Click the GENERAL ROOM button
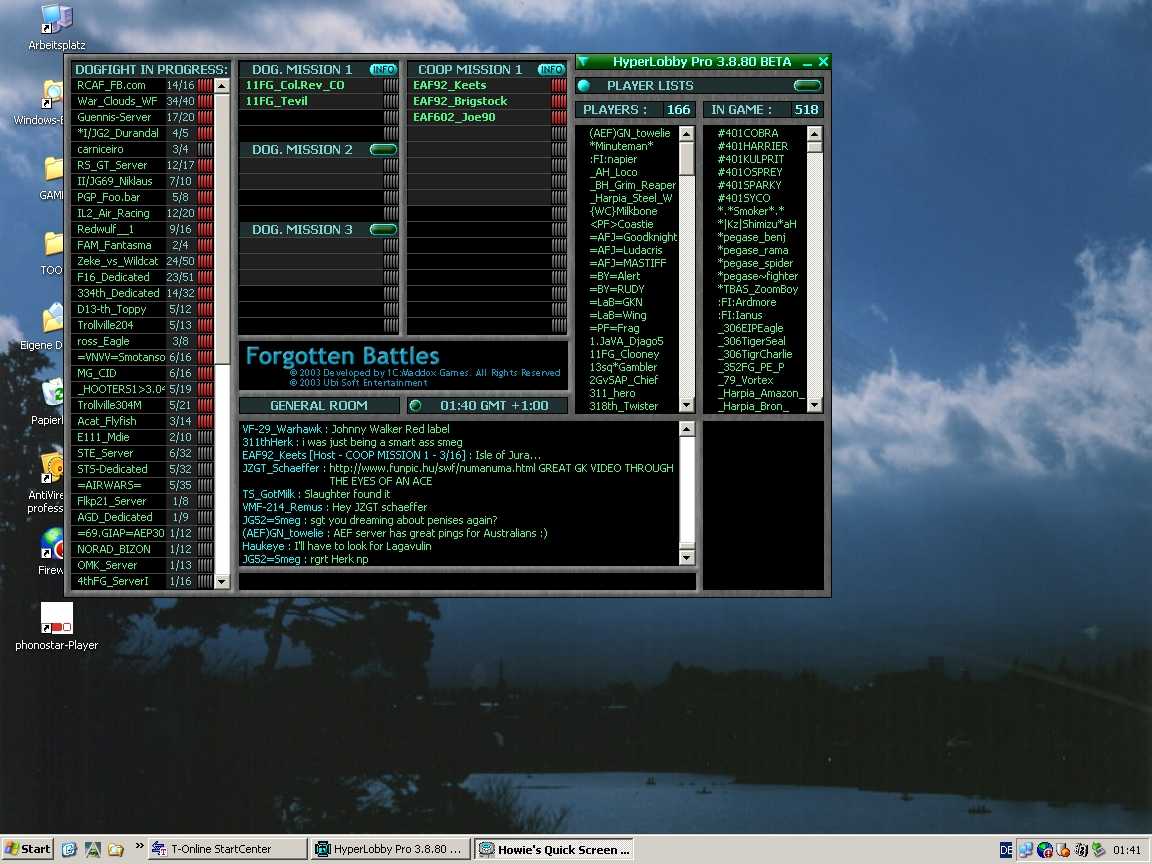 (319, 406)
